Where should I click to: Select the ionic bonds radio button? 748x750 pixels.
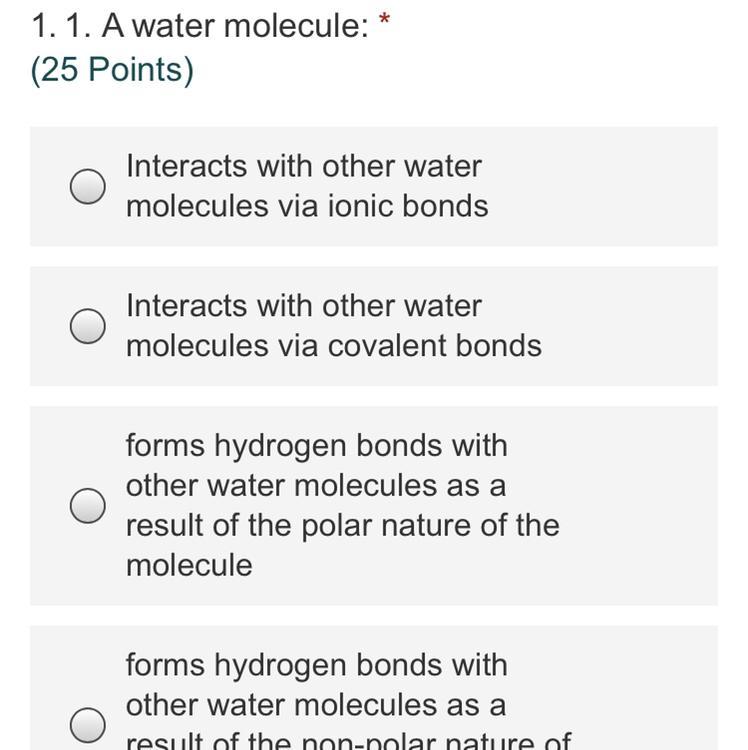click(x=88, y=187)
